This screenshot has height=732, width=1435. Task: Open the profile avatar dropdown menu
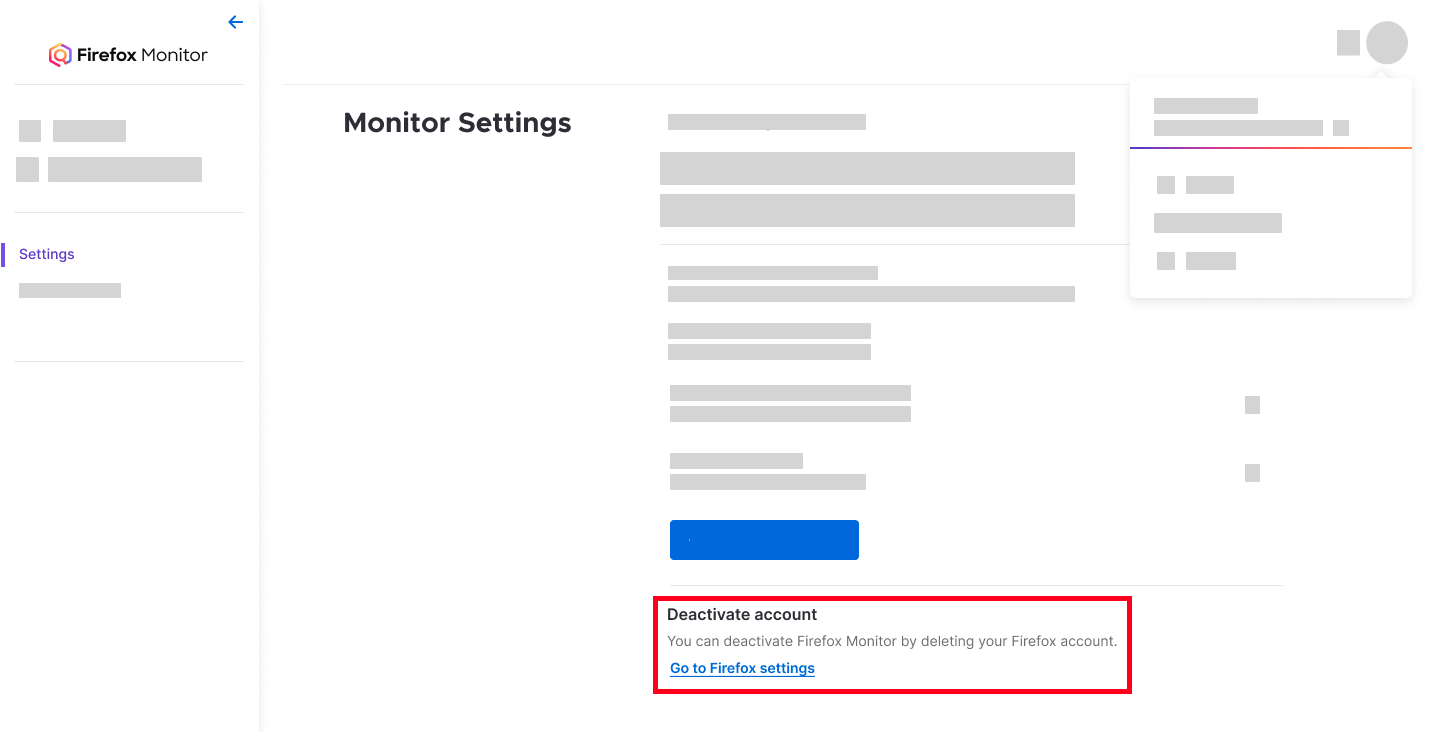(1385, 43)
